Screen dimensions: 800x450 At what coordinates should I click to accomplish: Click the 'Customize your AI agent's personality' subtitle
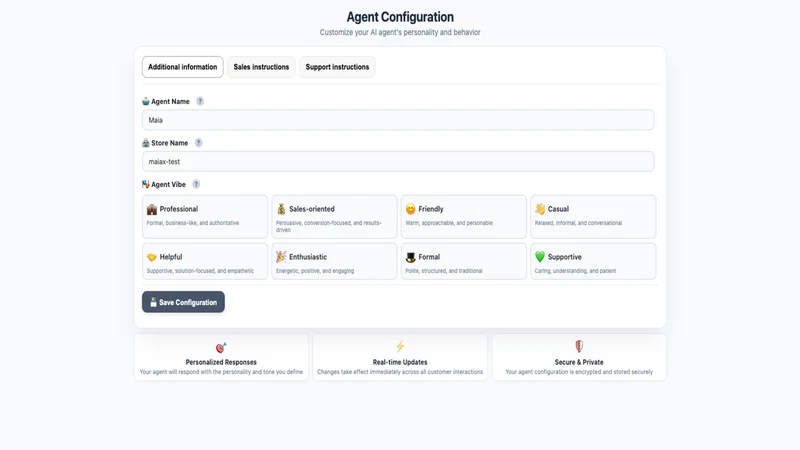pyautogui.click(x=400, y=32)
